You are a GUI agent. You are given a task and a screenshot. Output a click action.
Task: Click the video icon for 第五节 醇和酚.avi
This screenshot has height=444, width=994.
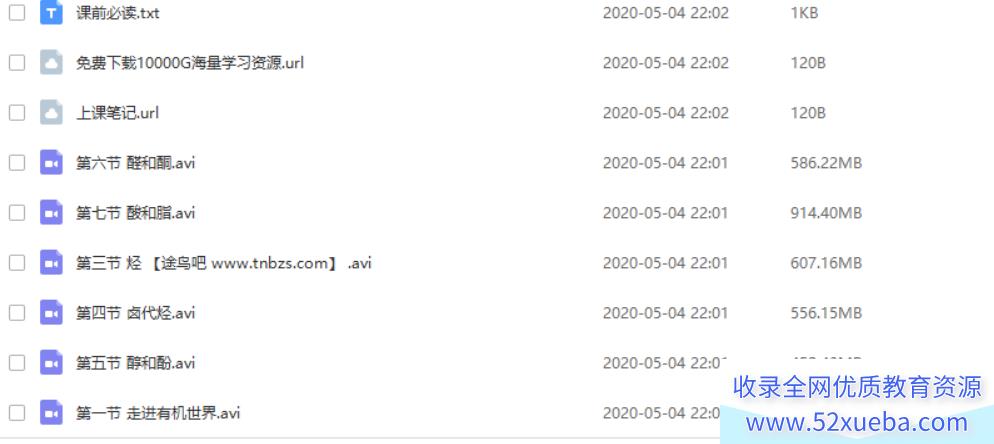pyautogui.click(x=51, y=363)
